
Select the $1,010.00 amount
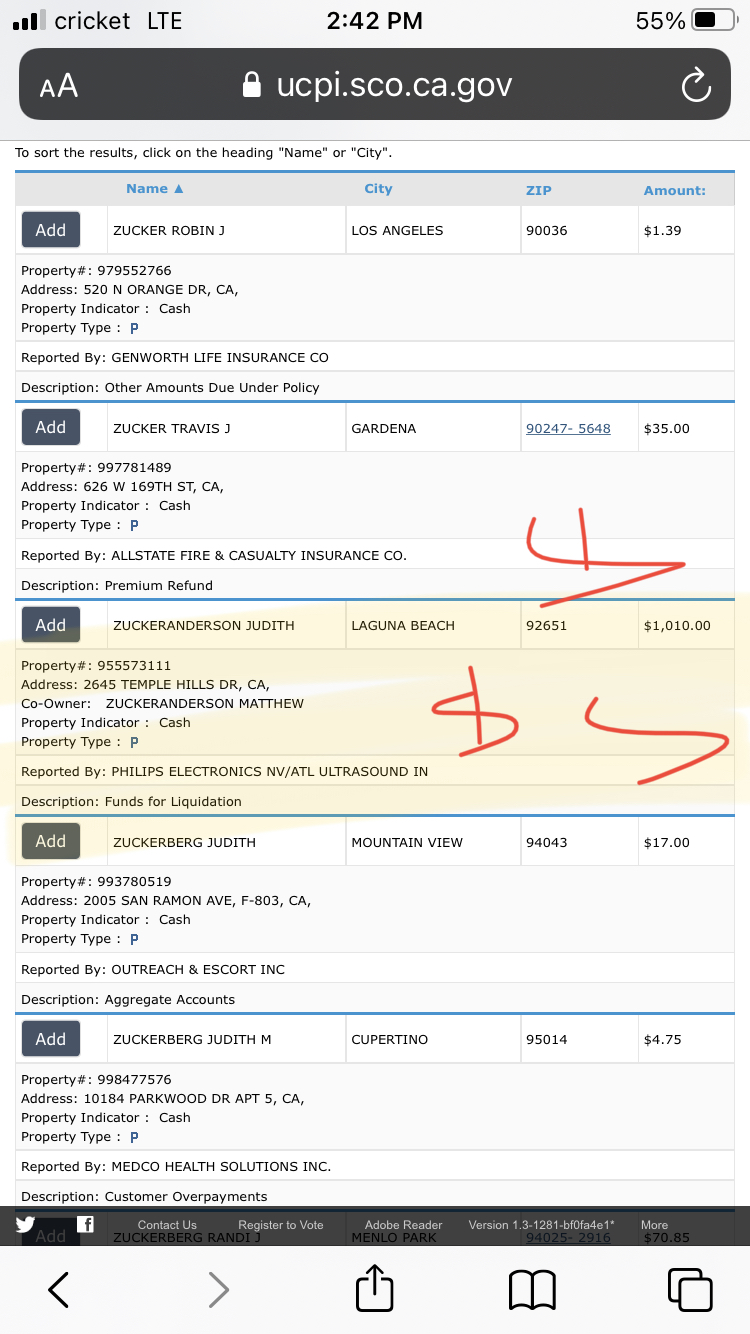click(677, 626)
